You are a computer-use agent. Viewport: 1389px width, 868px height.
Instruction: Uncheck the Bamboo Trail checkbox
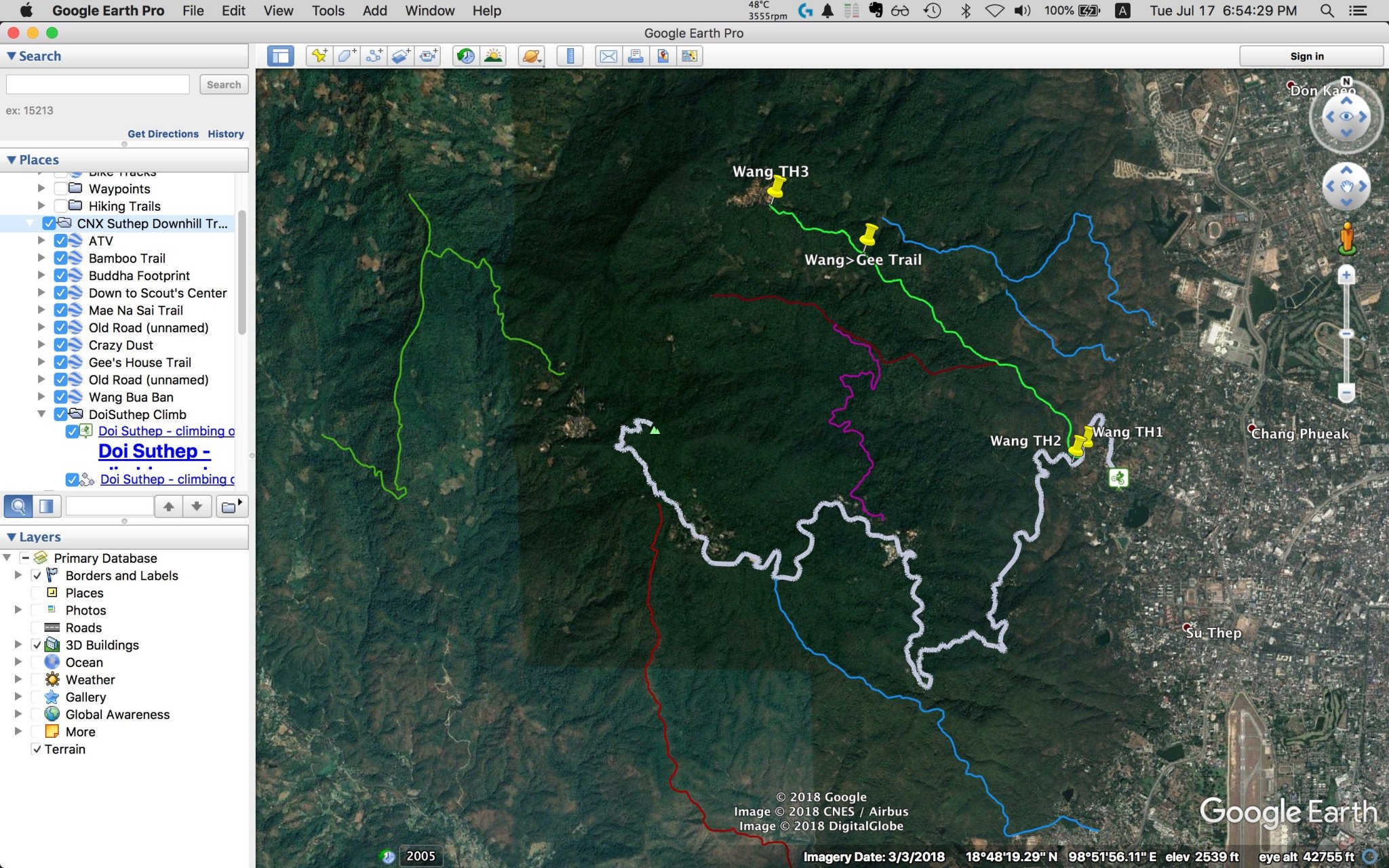tap(60, 258)
